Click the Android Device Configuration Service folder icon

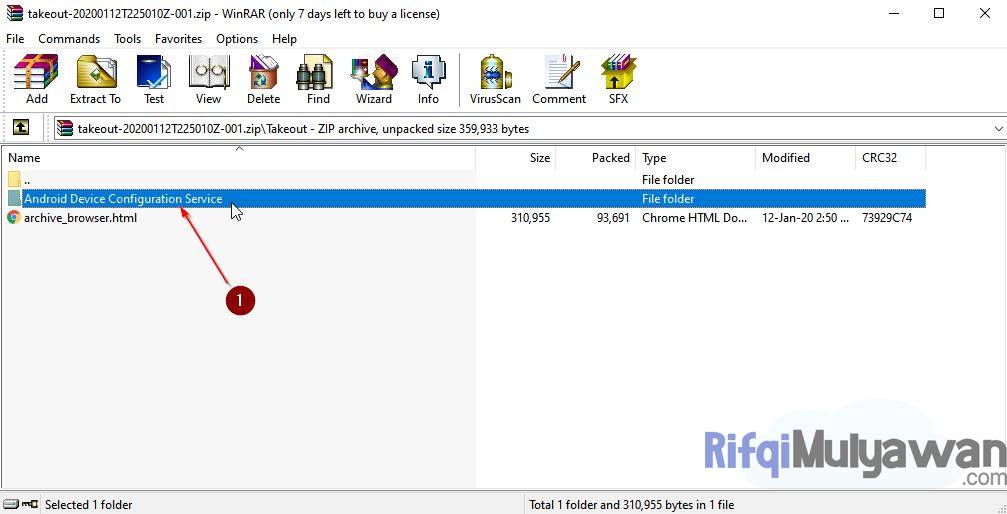[13, 199]
